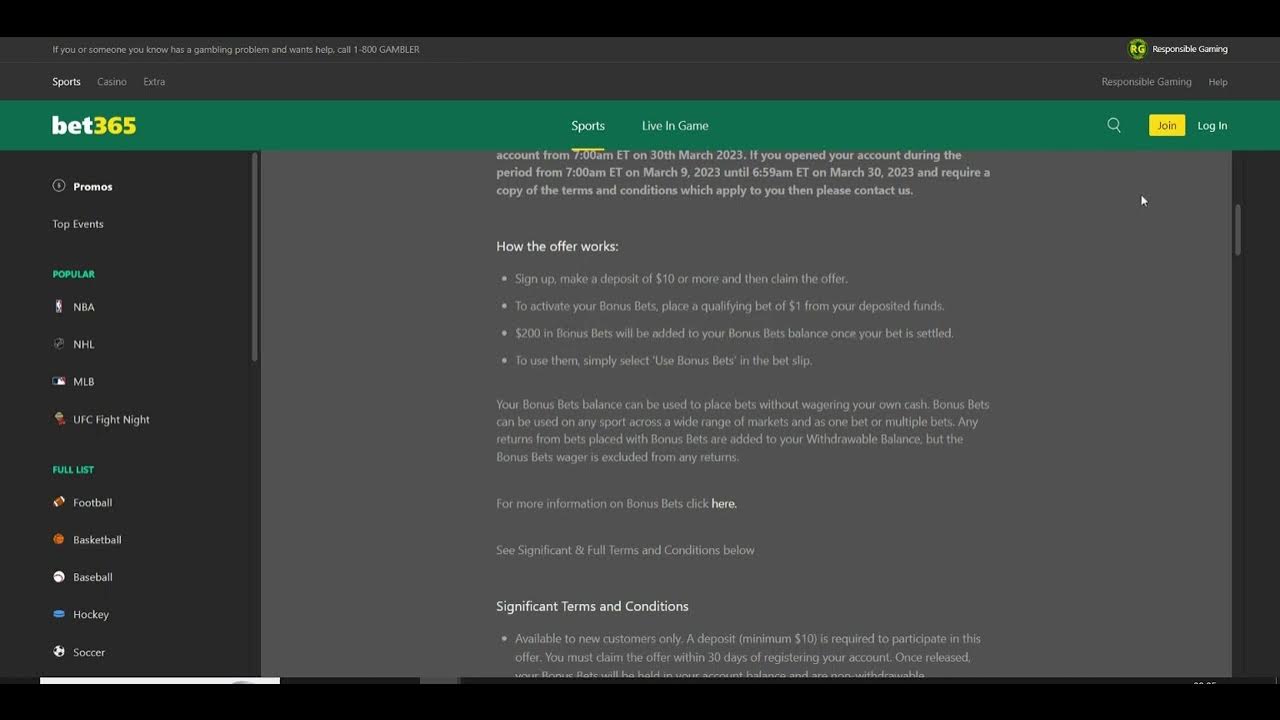Open the search magnifier icon
The height and width of the screenshot is (720, 1280).
pos(1114,125)
